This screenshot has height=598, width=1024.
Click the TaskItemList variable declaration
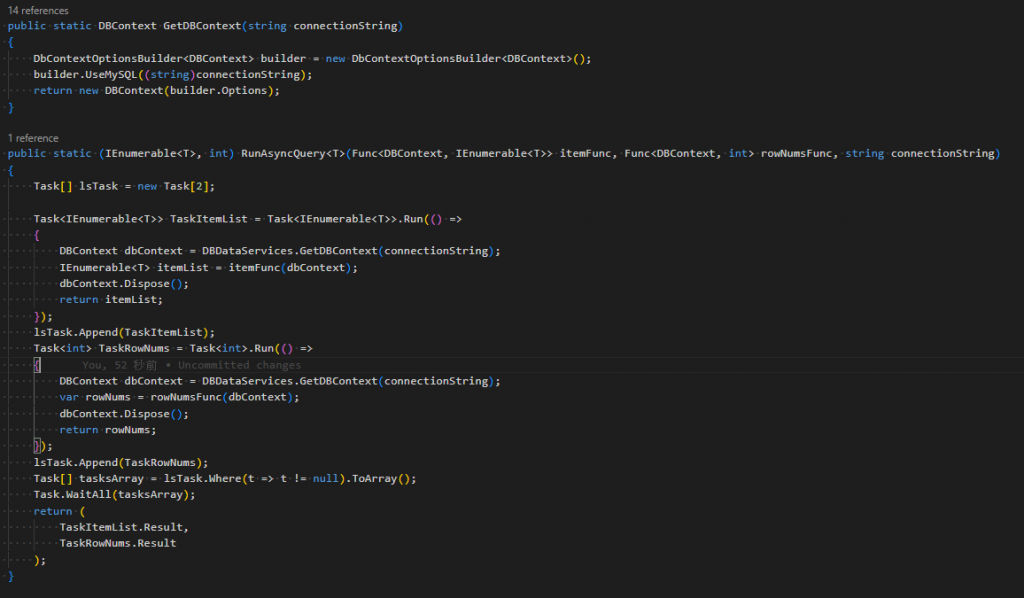pos(208,219)
